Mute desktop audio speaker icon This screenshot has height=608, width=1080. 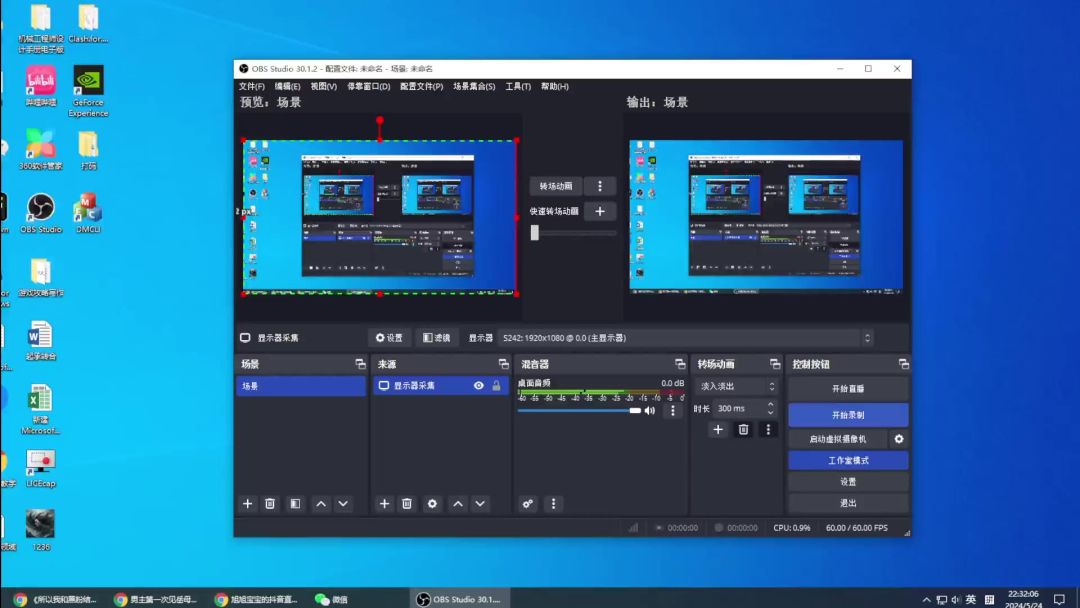(x=650, y=410)
